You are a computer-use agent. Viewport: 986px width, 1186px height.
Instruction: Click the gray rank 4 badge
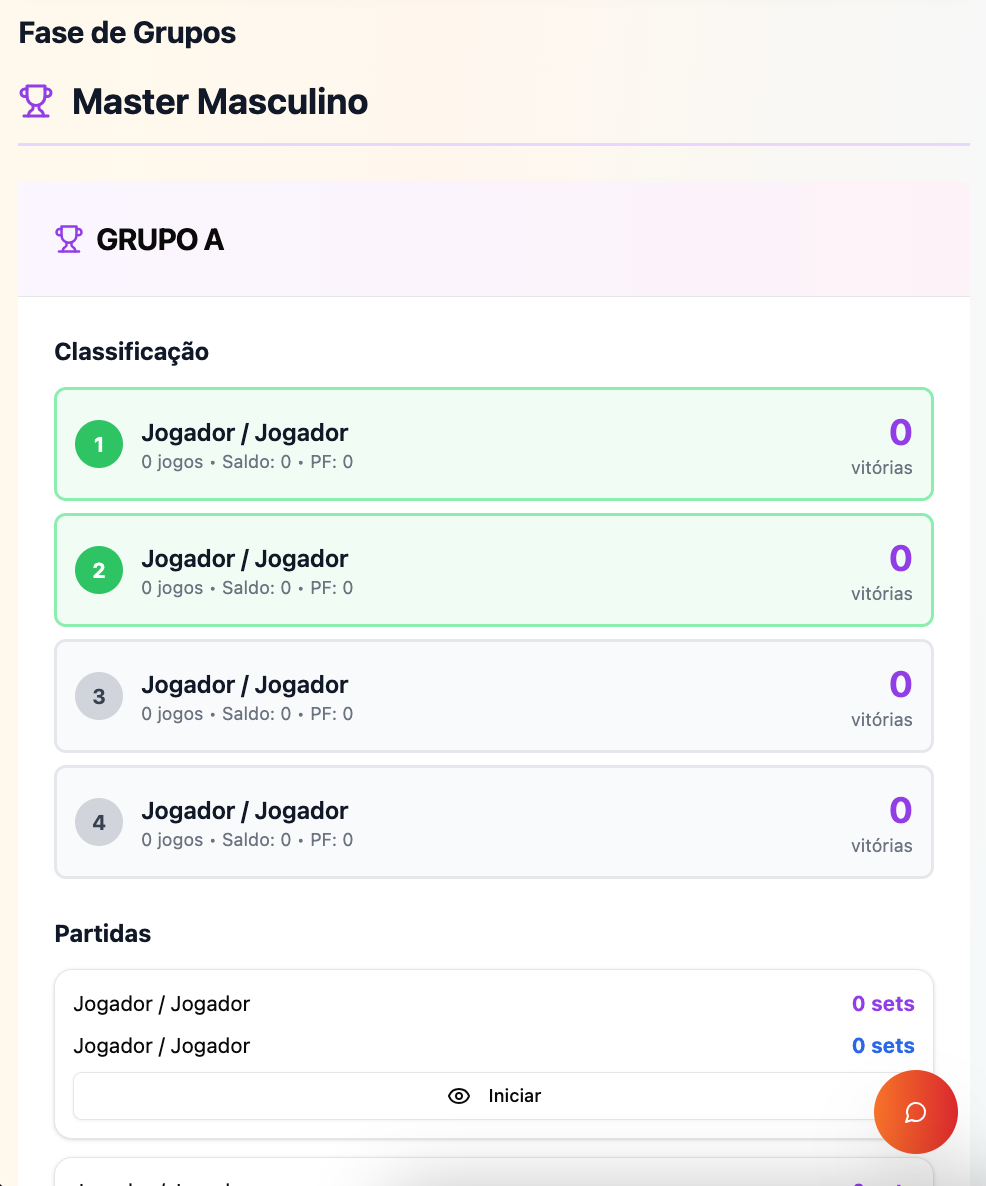point(99,822)
